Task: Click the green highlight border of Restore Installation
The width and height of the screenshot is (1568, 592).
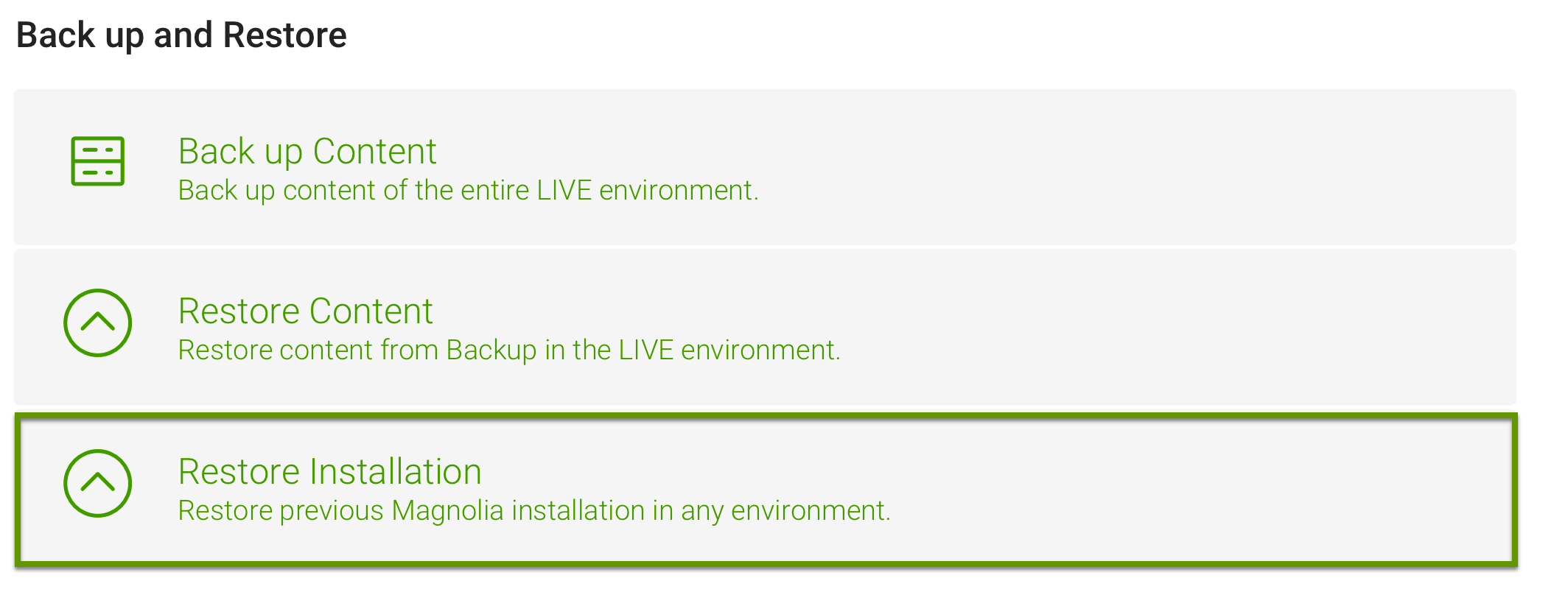Action: (x=766, y=417)
